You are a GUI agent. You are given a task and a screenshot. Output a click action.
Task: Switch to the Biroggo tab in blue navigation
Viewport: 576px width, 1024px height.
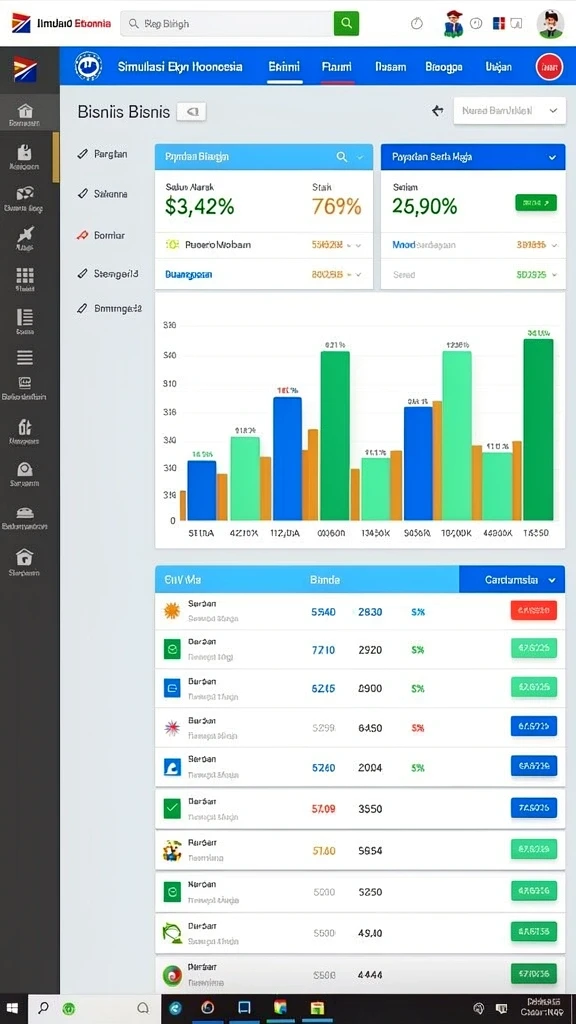[443, 67]
